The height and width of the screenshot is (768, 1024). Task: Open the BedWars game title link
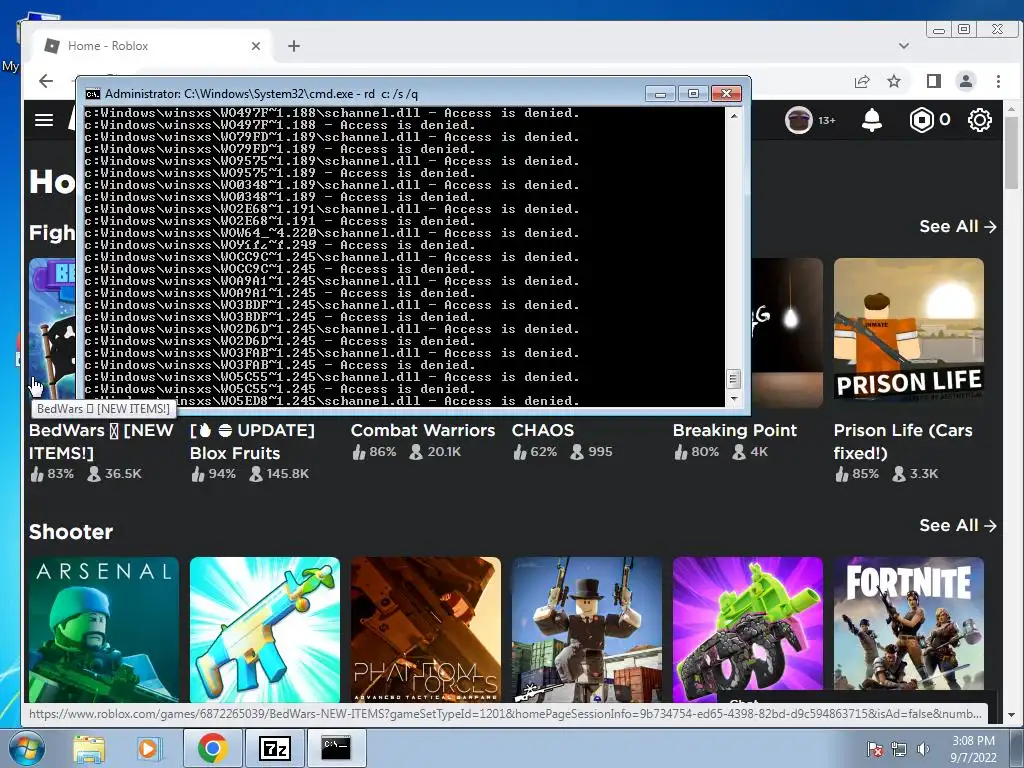tap(101, 441)
